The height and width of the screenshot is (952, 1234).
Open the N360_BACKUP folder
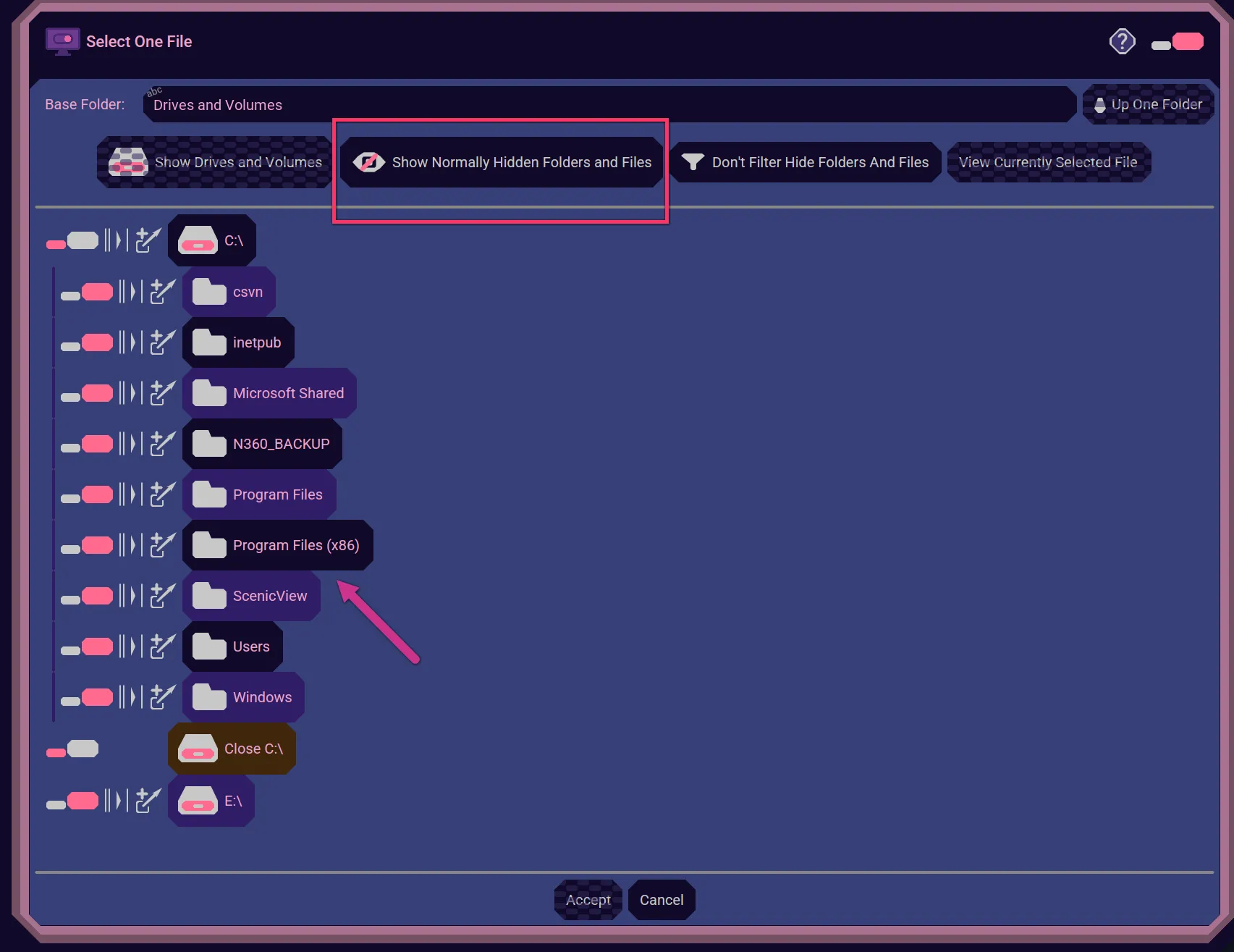tap(262, 444)
